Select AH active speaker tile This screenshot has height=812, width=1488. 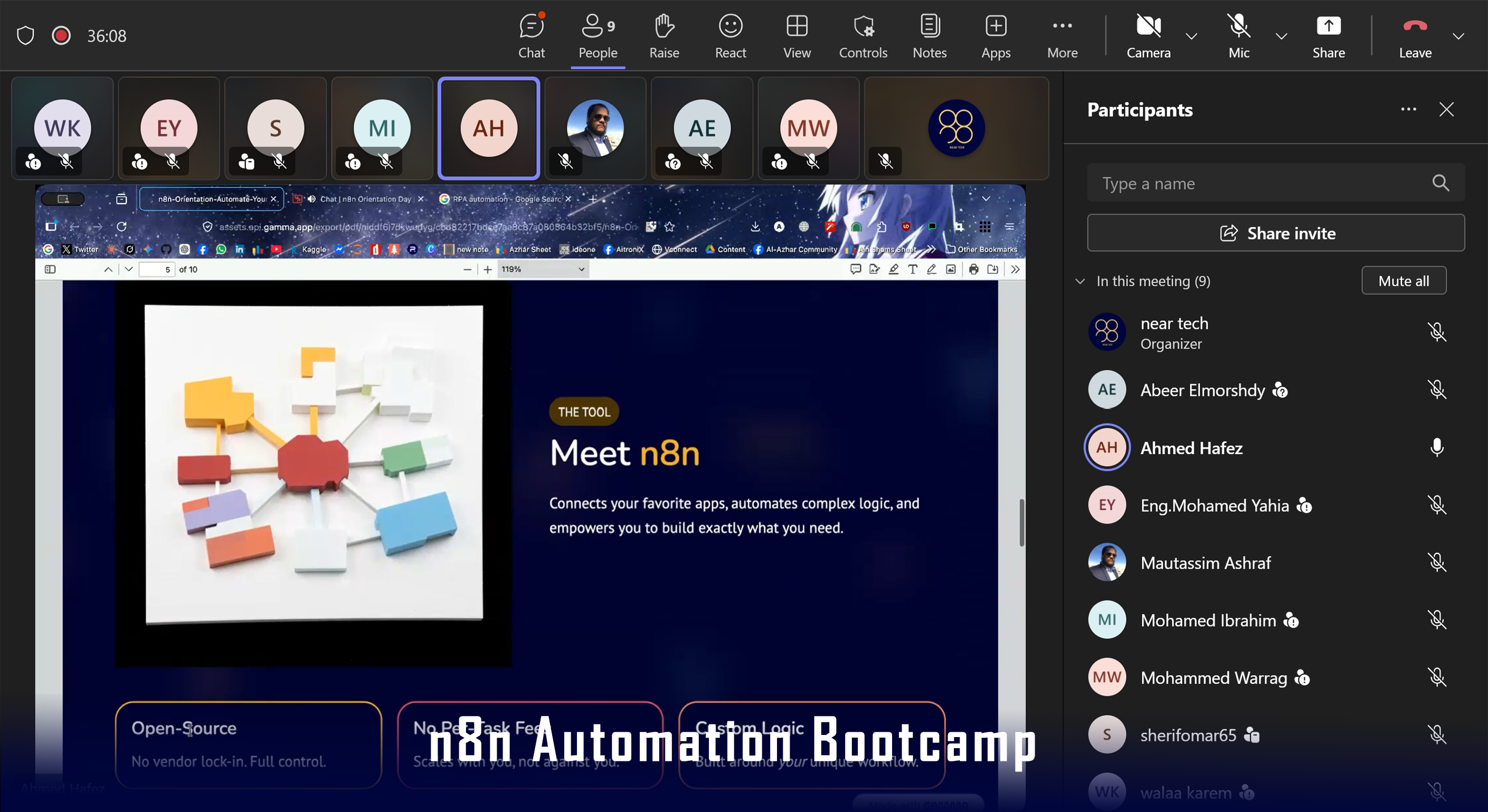489,128
